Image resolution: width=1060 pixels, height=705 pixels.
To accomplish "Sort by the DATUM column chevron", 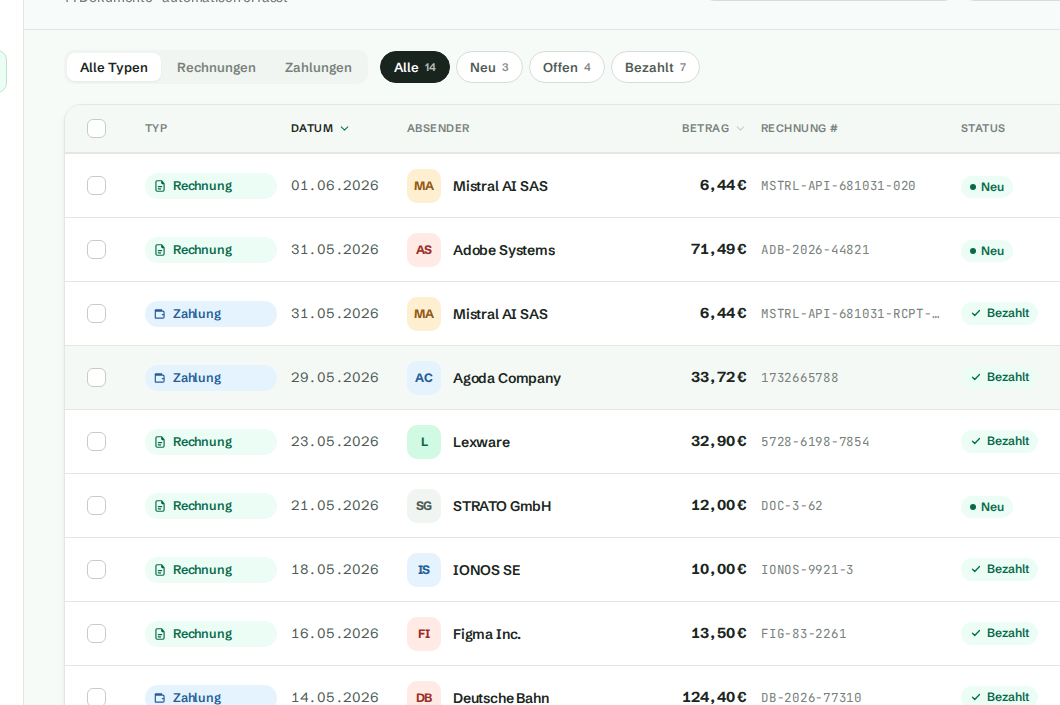I will click(345, 128).
